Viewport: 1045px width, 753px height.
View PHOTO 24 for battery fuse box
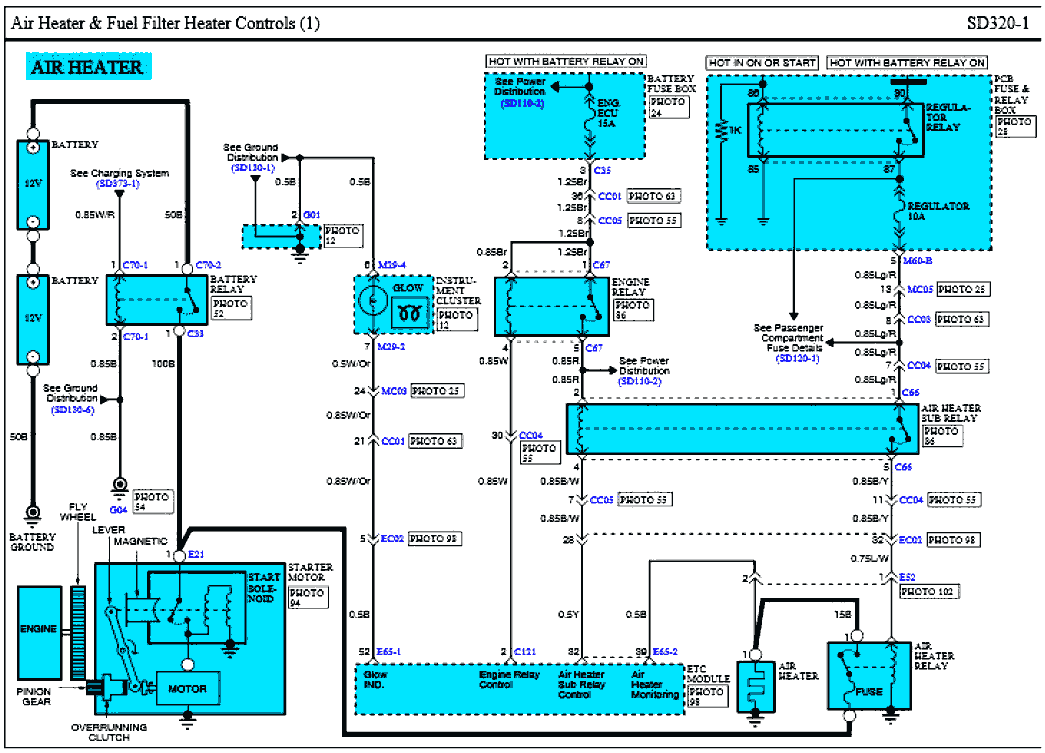click(x=667, y=107)
